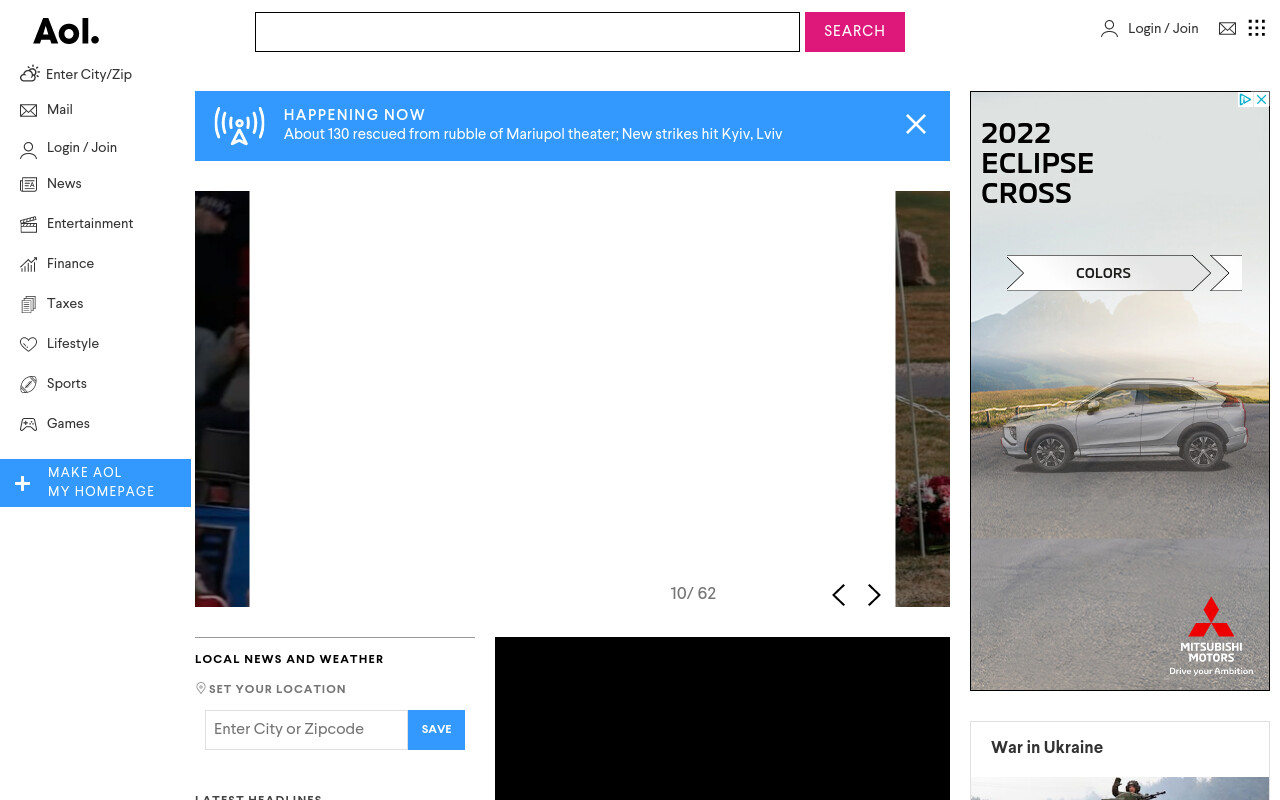Image resolution: width=1280 pixels, height=800 pixels.
Task: Click the next slide preview image
Action: click(922, 399)
